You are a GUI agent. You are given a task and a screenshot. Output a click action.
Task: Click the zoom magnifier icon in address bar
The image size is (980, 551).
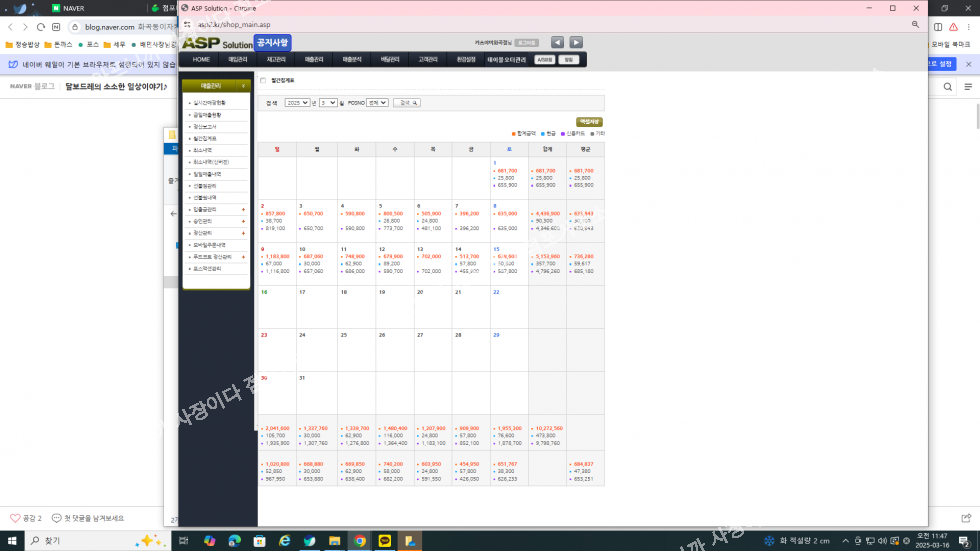(x=915, y=24)
